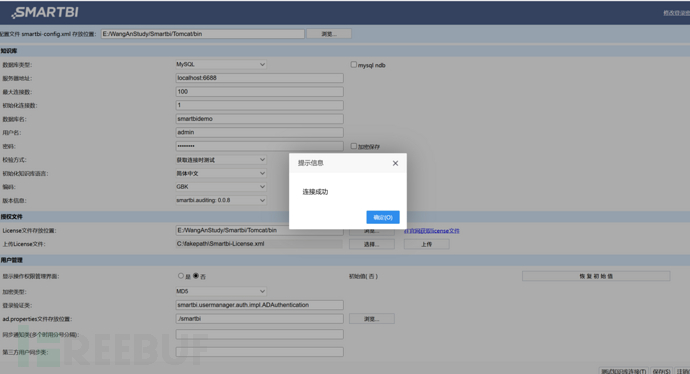Image resolution: width=690 pixels, height=374 pixels.
Task: Expand the smartbi.auditing 0.0.8 version dropdown
Action: click(221, 200)
